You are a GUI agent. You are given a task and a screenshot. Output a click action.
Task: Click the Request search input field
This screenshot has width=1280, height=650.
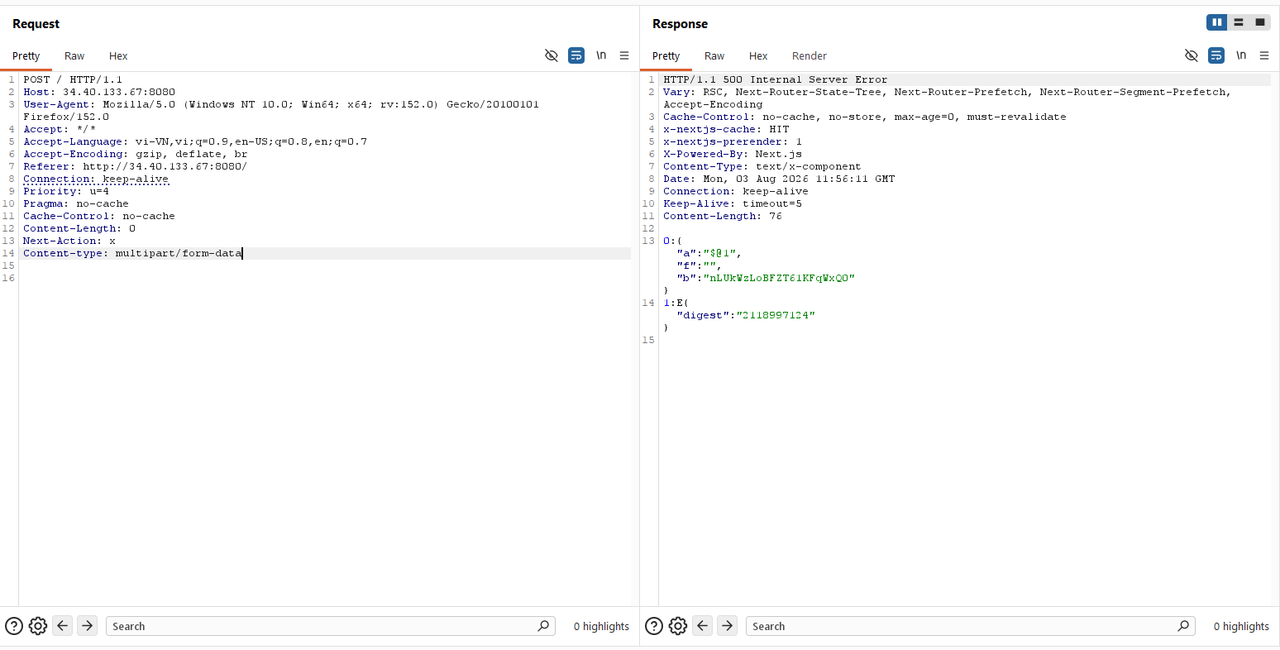tap(330, 626)
